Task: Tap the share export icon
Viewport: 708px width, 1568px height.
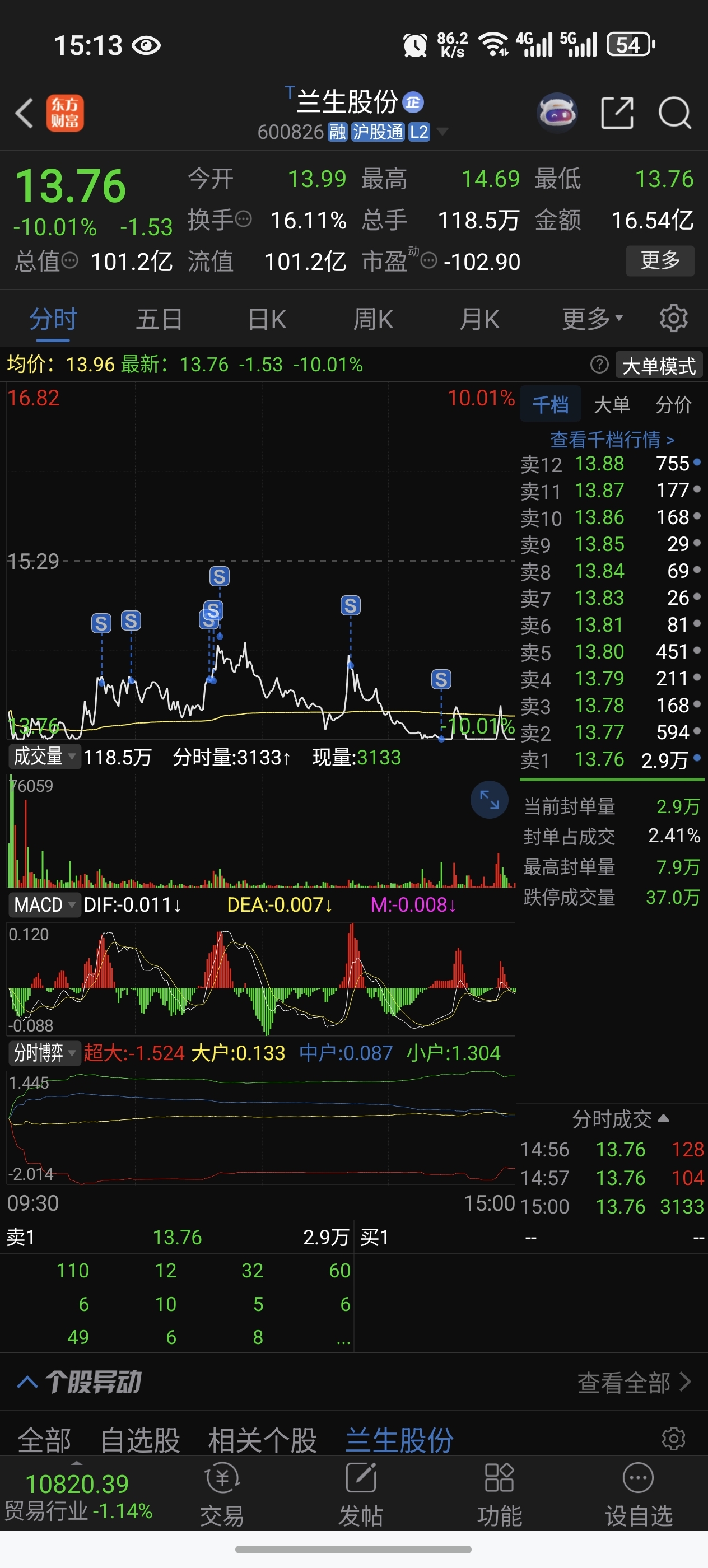Action: (617, 113)
